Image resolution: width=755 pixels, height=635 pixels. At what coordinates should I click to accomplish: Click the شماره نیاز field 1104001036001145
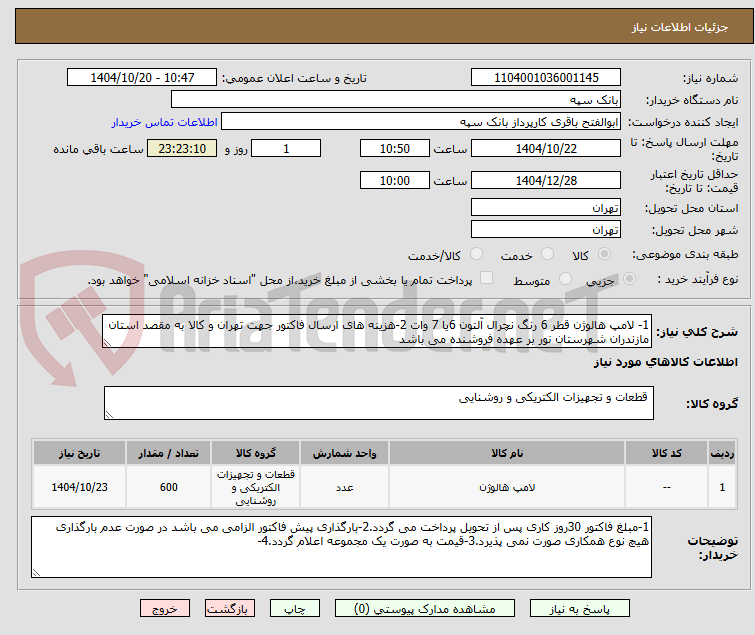[x=546, y=78]
